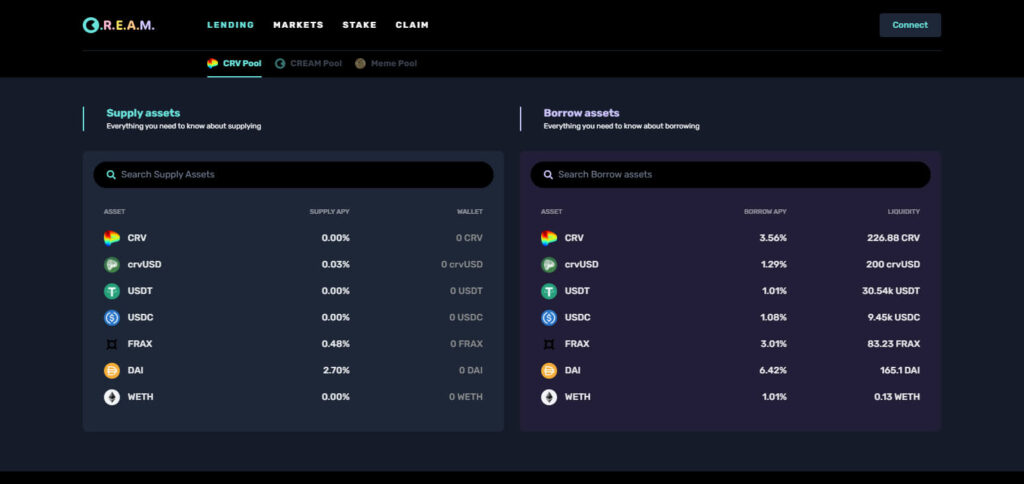The width and height of the screenshot is (1024, 484).
Task: Connect a wallet with the Connect button
Action: pyautogui.click(x=910, y=25)
